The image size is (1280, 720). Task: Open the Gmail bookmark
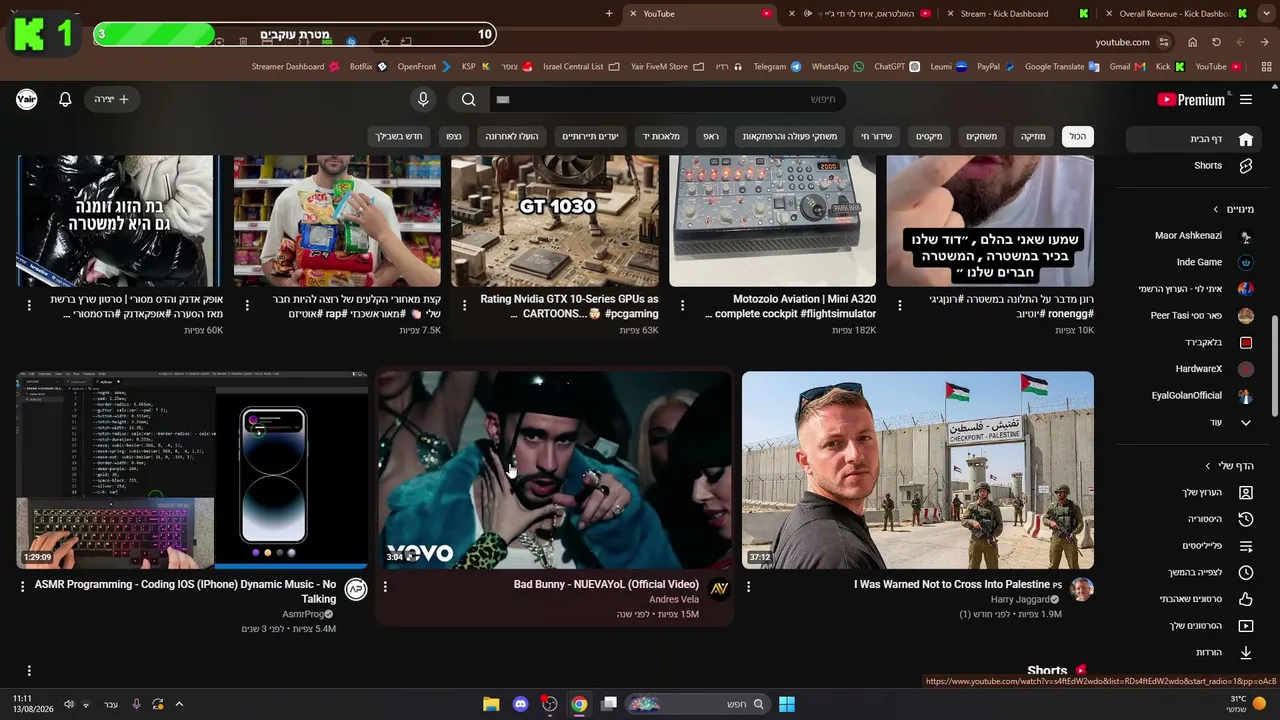[1126, 67]
